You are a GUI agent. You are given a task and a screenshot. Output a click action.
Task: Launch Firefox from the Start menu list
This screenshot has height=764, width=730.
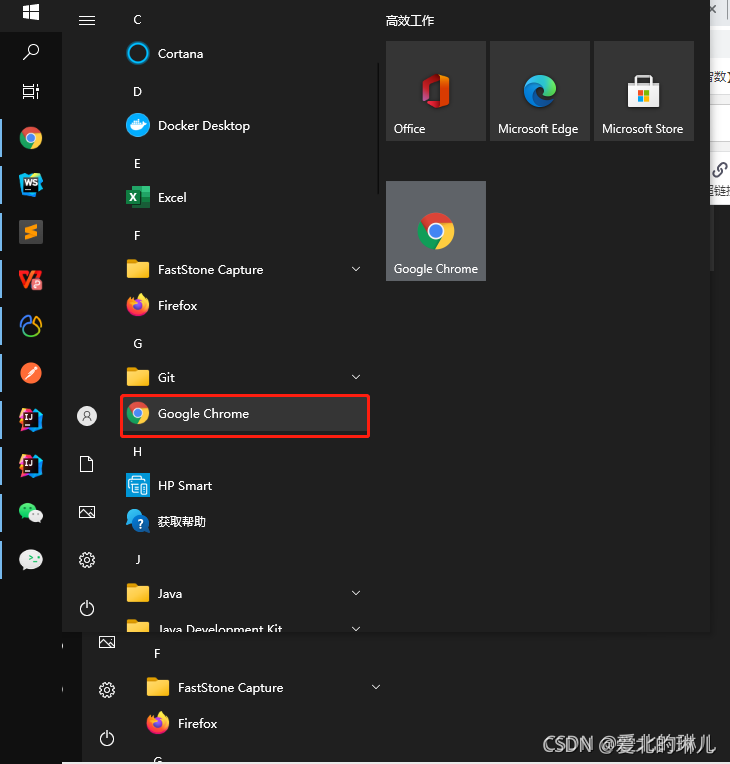(x=246, y=306)
